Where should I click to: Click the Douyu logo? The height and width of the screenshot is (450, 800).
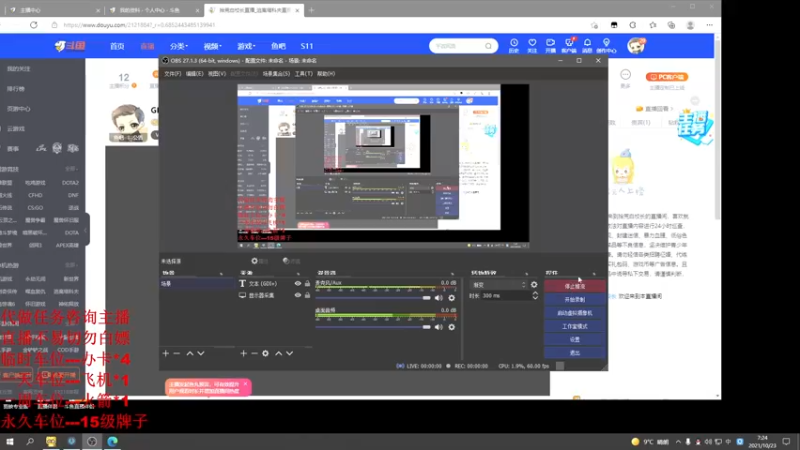pos(70,46)
